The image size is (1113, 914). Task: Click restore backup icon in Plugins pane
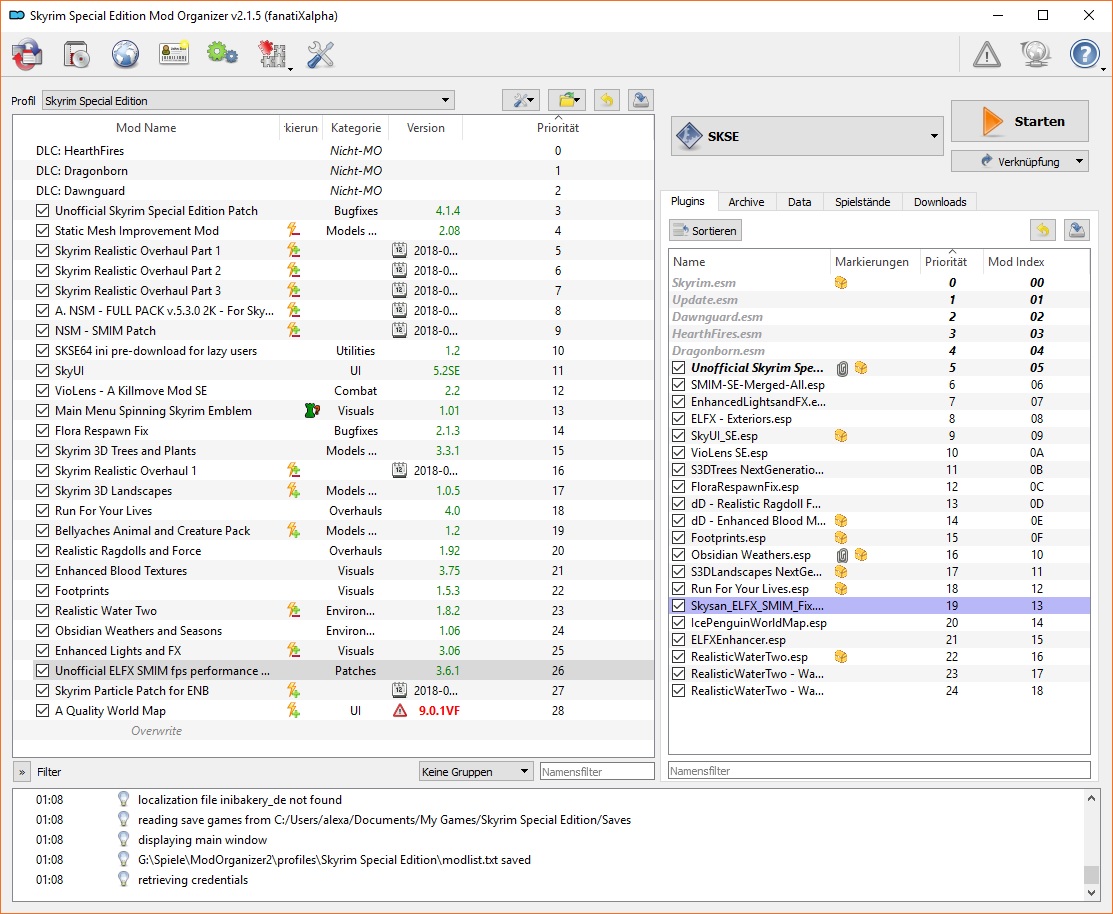pos(1043,230)
